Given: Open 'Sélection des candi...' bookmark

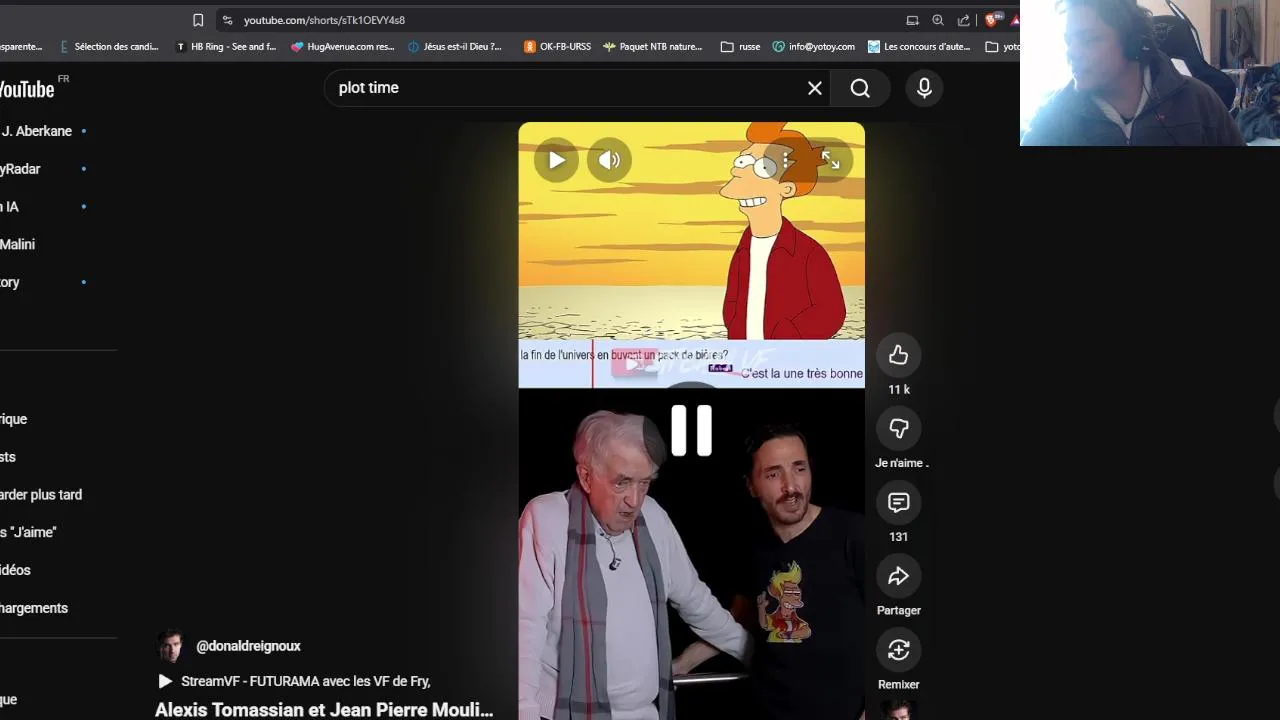Looking at the screenshot, I should [x=108, y=46].
